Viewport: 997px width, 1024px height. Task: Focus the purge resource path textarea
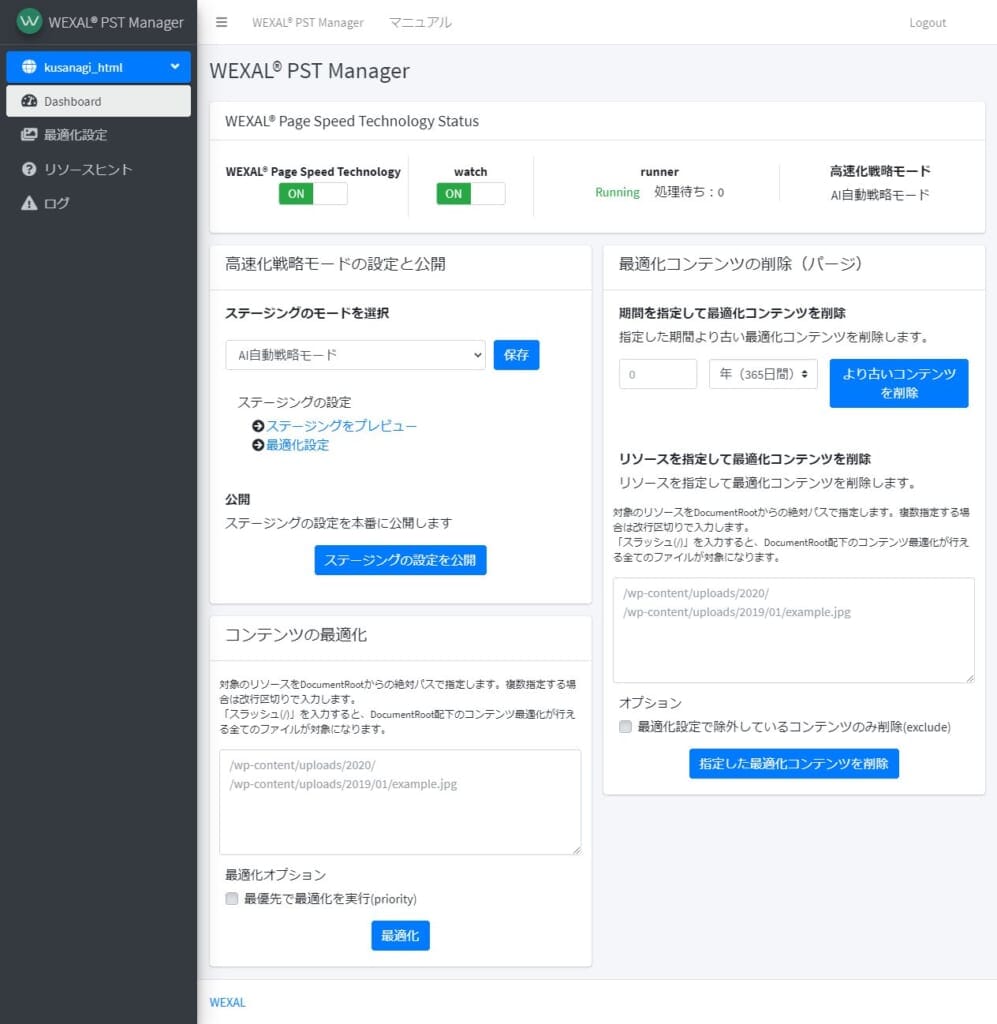(794, 630)
